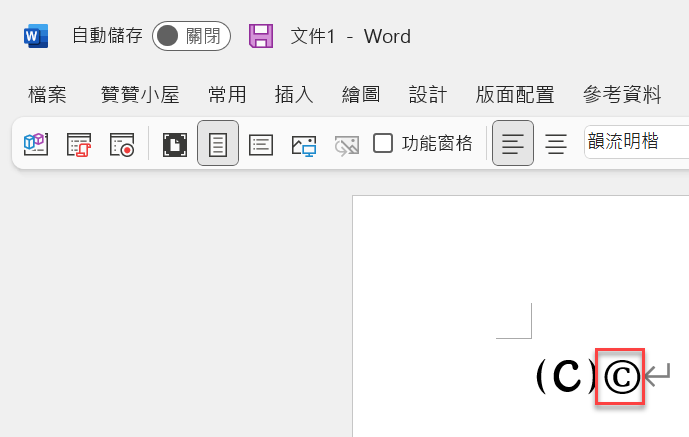Viewport: 689px width, 437px height.
Task: Click the record macro red dot icon
Action: tap(122, 144)
